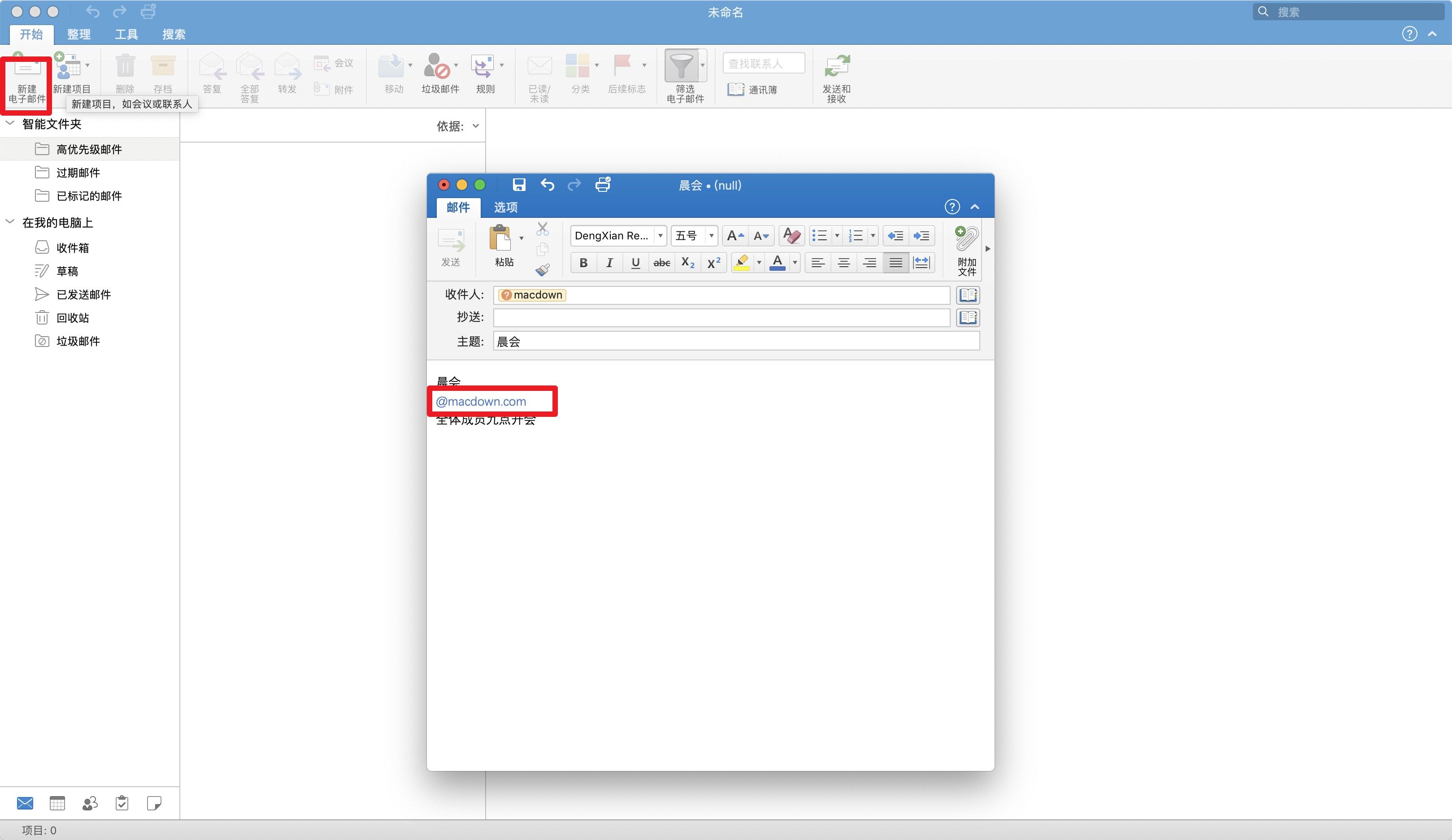
Task: Open the font size dropdown
Action: (712, 236)
